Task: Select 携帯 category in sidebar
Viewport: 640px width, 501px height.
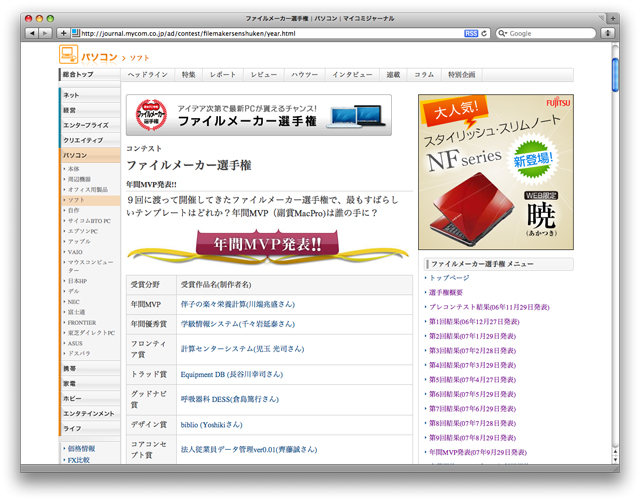Action: (90, 369)
